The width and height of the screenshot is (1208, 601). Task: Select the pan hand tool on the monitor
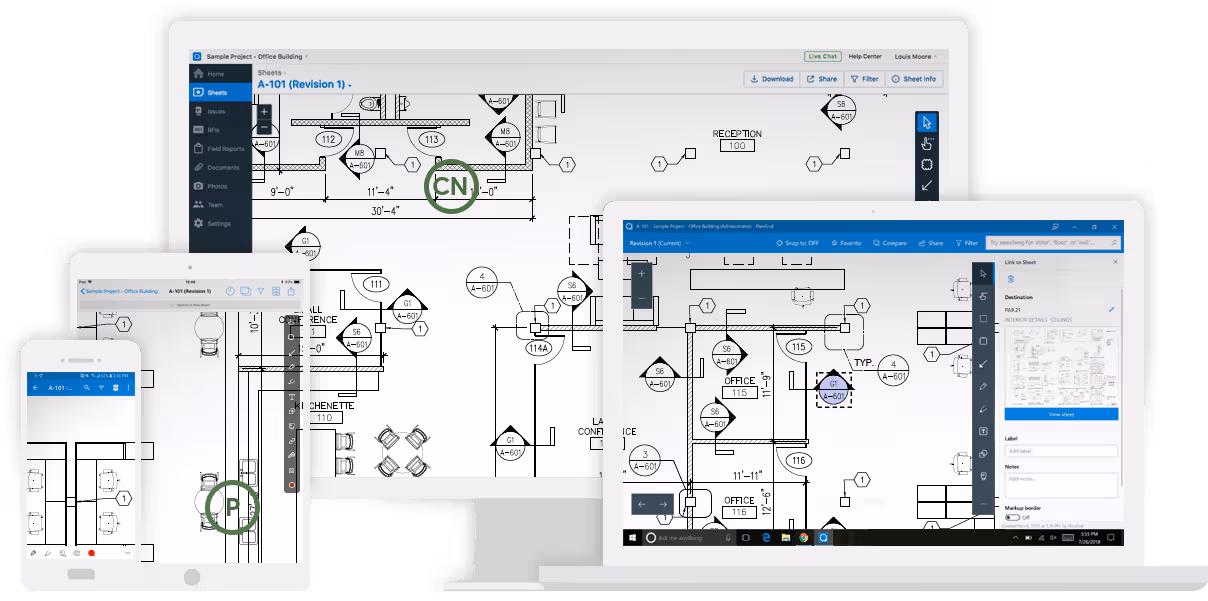927,143
